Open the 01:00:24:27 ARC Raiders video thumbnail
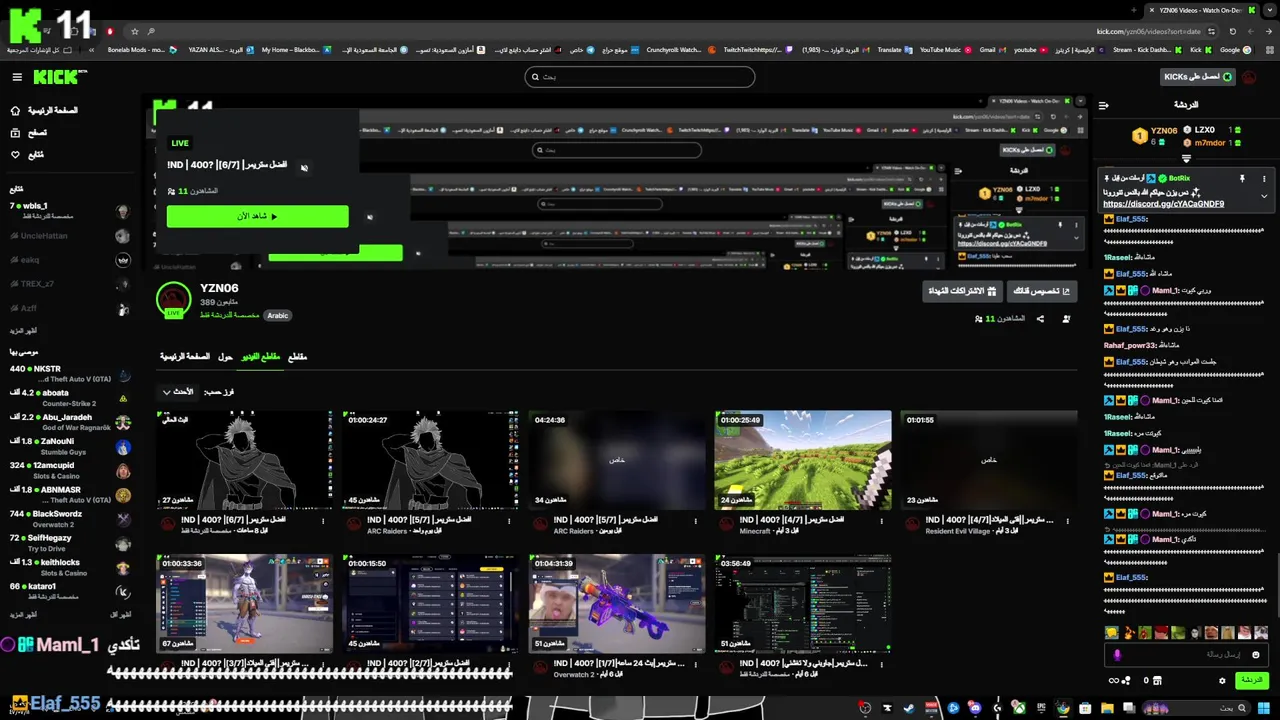Screen dimensions: 1280x720 [x=431, y=460]
